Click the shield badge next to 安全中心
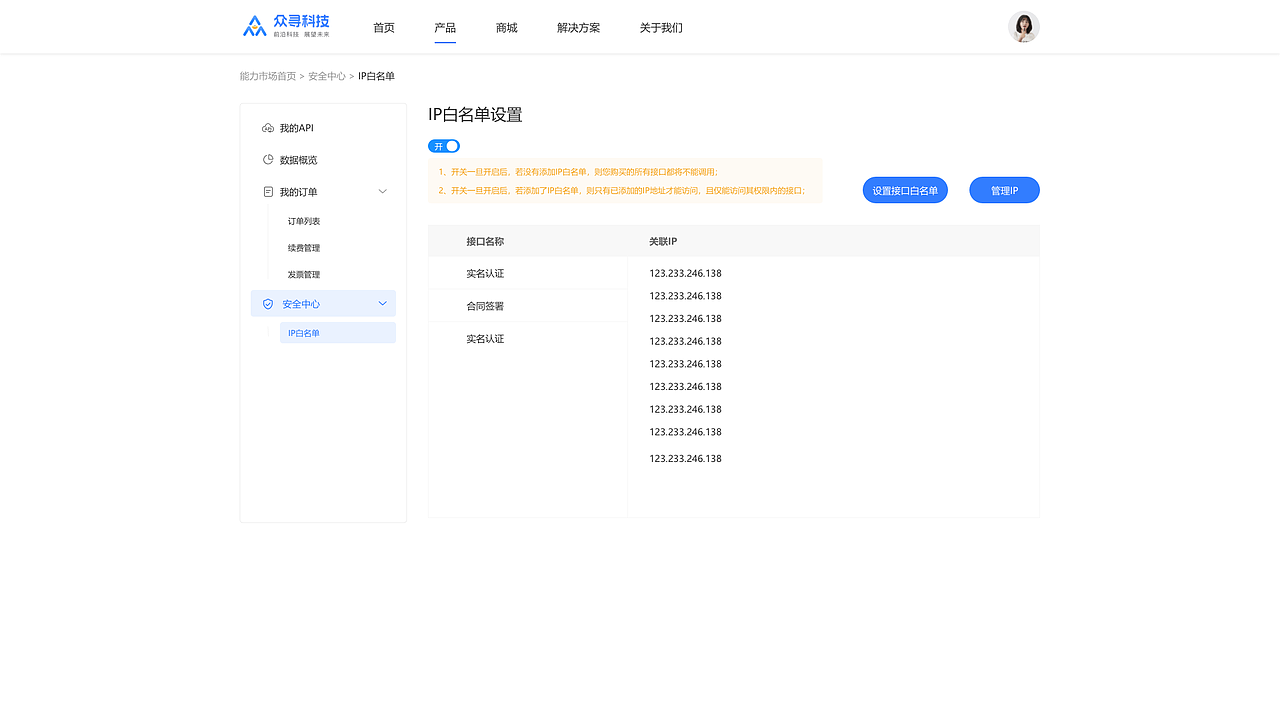This screenshot has width=1280, height=720. pos(267,303)
